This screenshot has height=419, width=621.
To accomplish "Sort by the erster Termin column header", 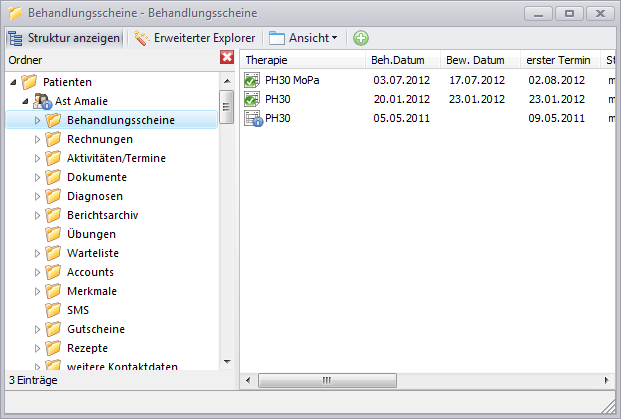I will (560, 60).
